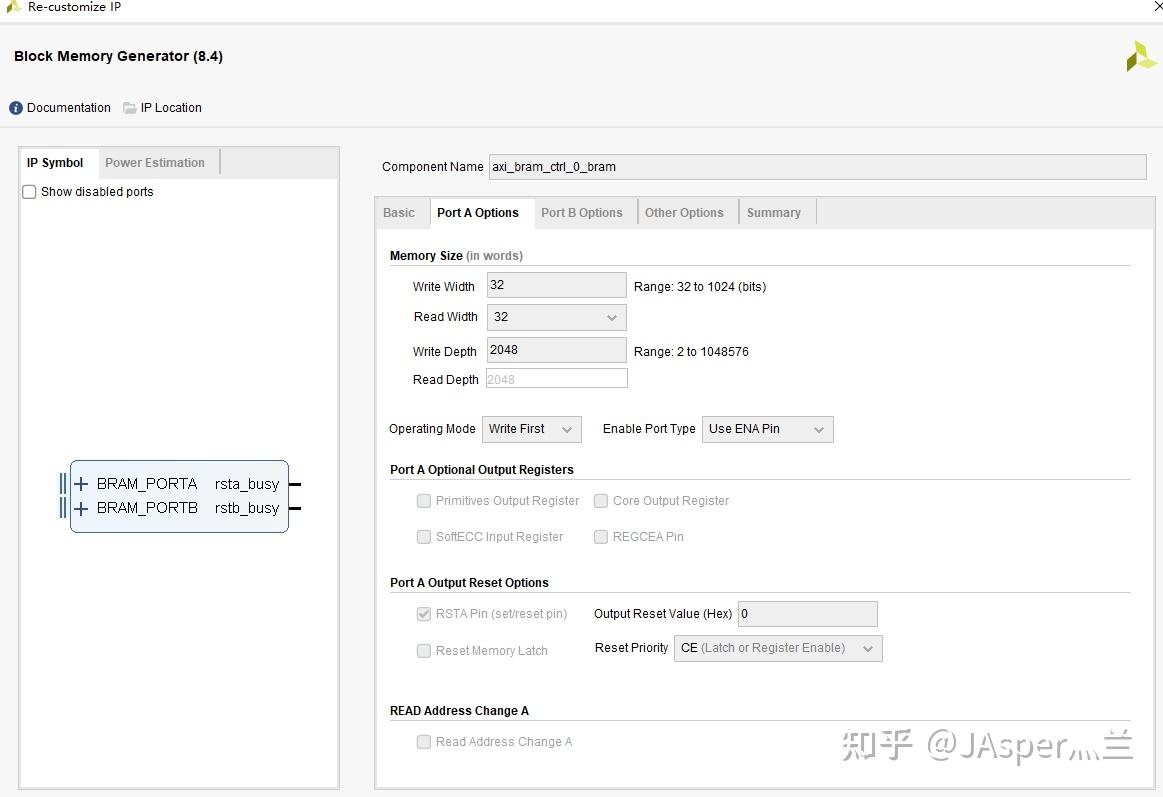Expand BRAM_PORTB pins with the plus icon

click(x=80, y=508)
